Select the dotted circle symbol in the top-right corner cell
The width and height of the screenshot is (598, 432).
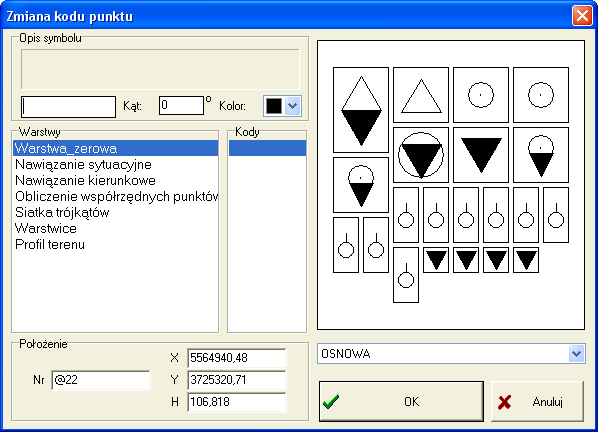point(541,95)
